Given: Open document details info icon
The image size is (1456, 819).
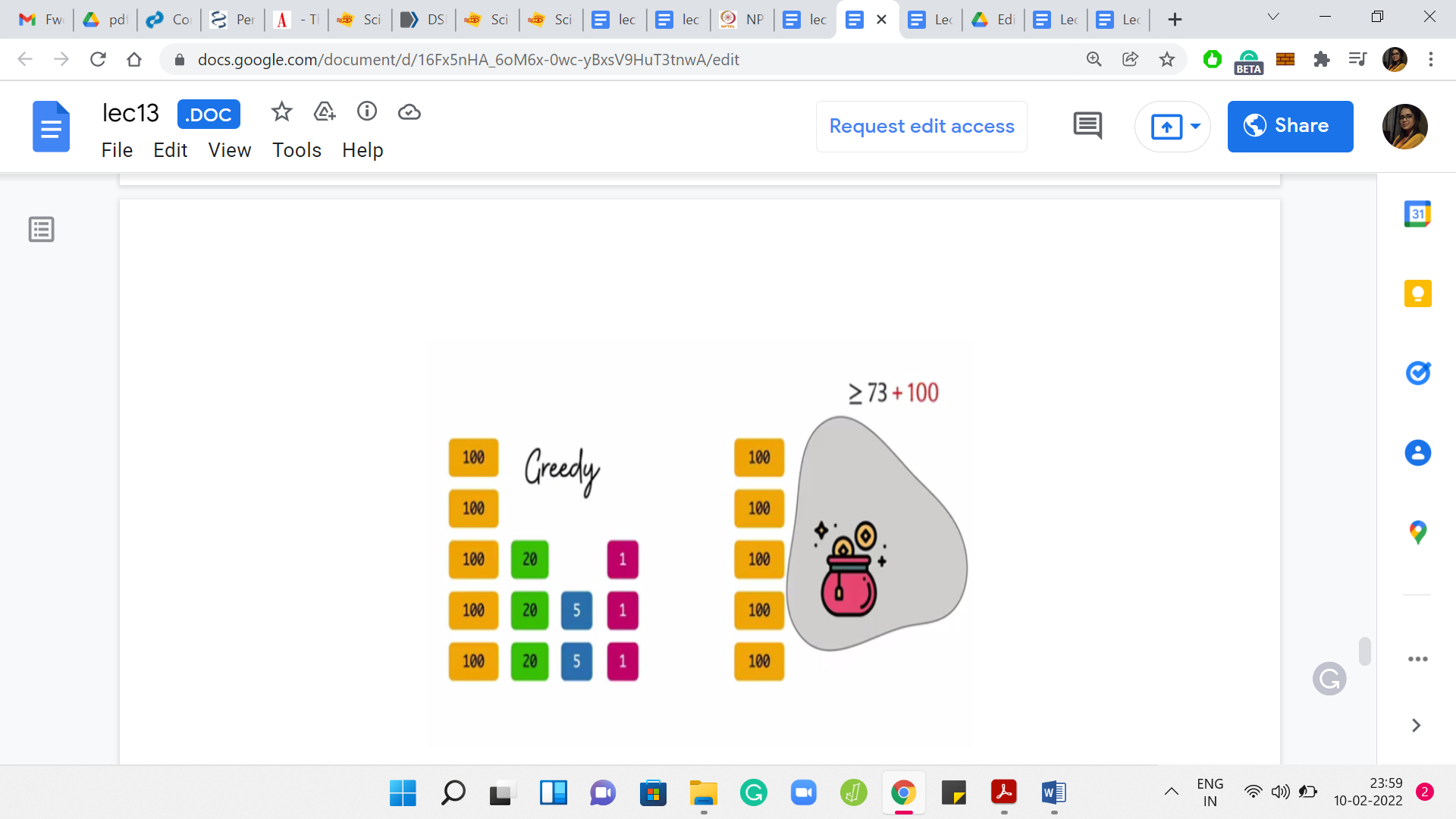Looking at the screenshot, I should click(367, 112).
